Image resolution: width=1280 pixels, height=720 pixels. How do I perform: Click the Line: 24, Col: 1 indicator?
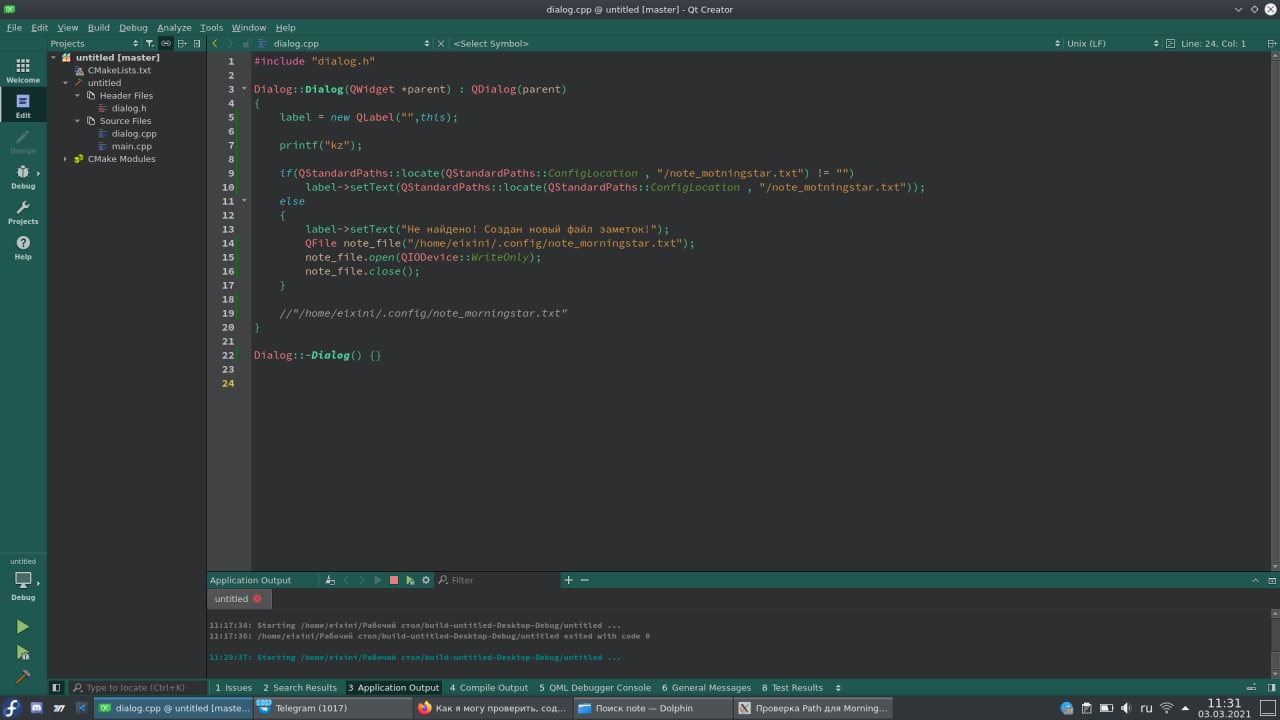pos(1213,44)
